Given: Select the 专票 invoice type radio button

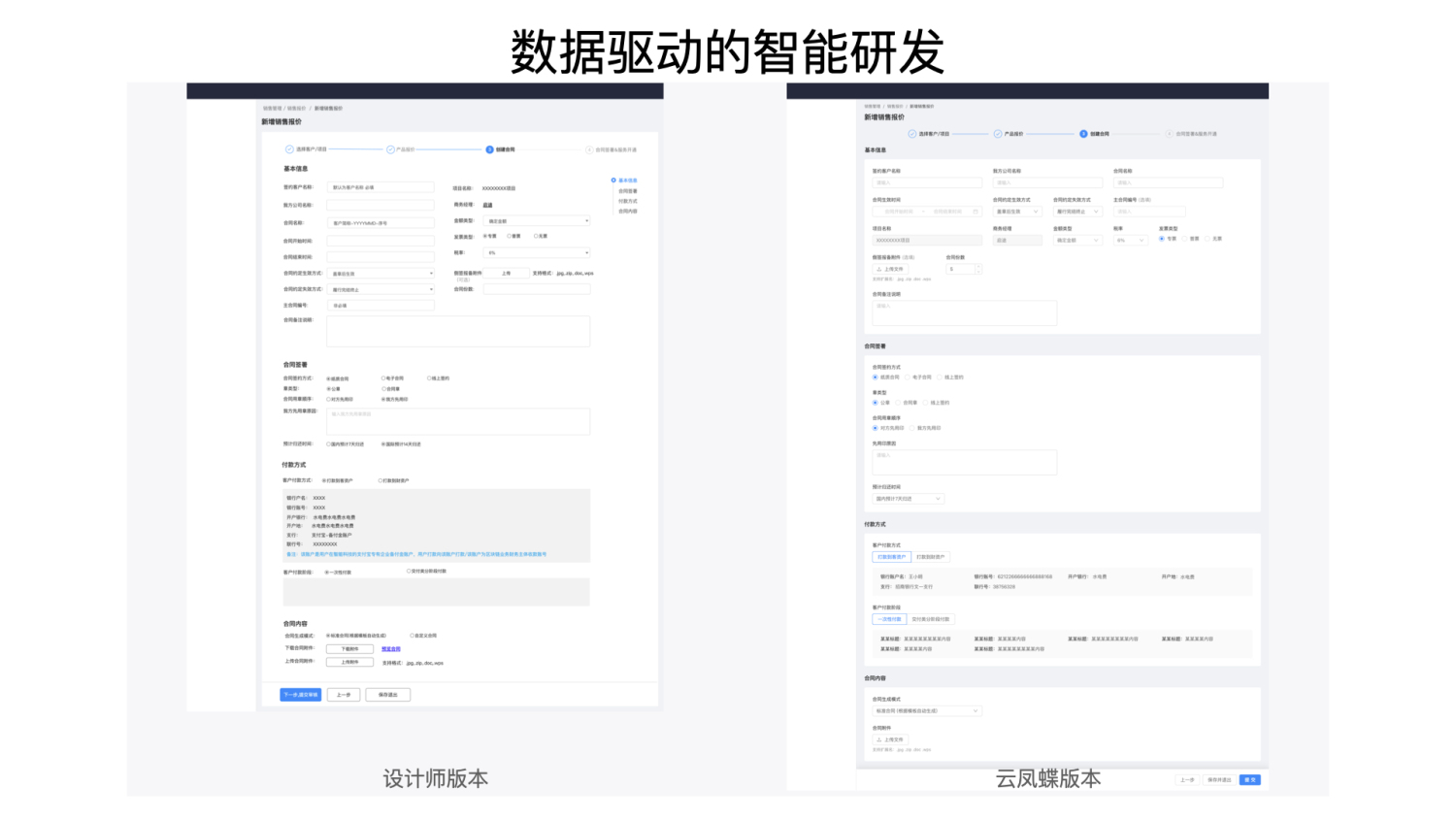Looking at the screenshot, I should tap(1162, 239).
